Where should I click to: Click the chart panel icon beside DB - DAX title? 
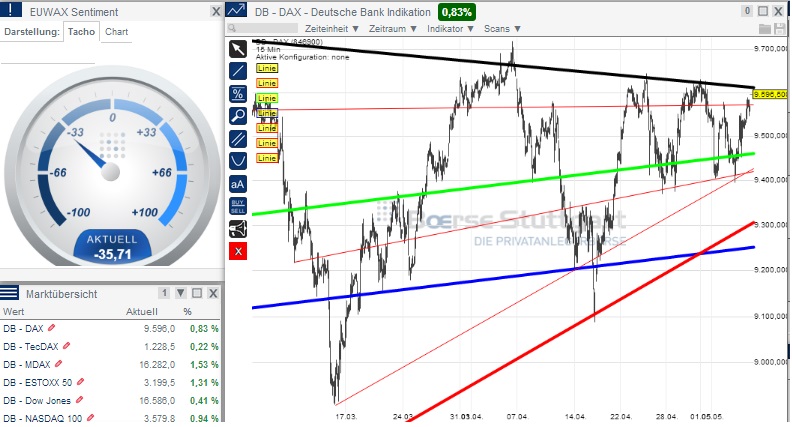pyautogui.click(x=236, y=10)
